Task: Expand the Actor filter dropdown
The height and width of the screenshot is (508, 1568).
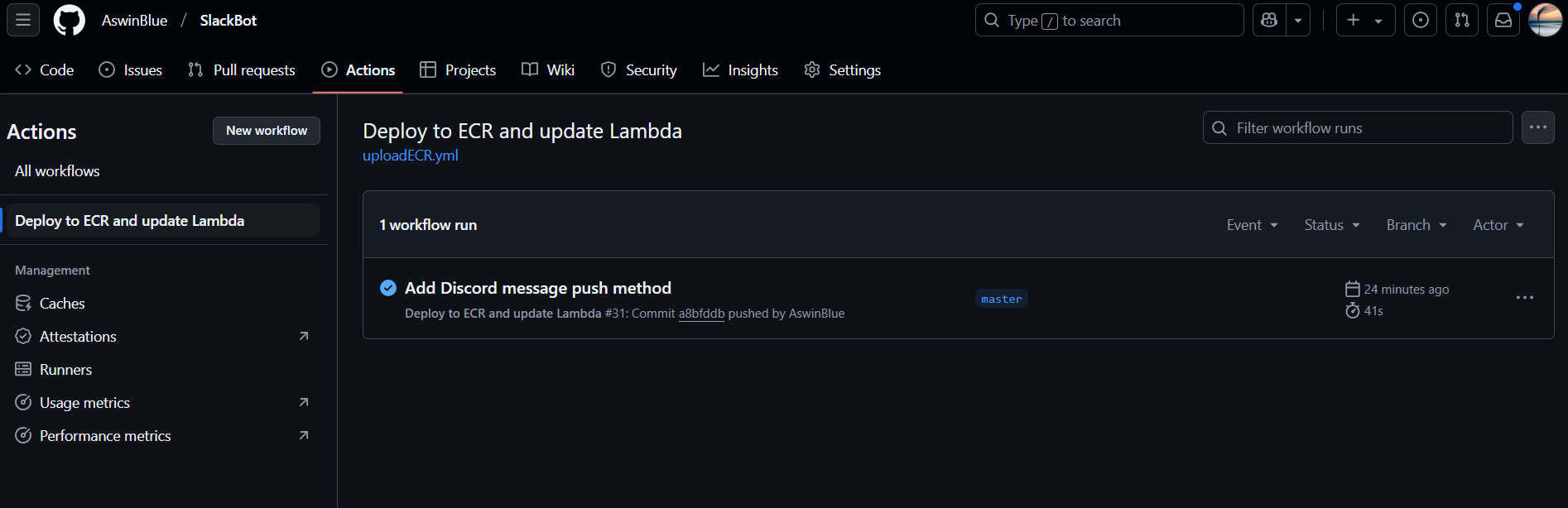Action: click(x=1498, y=225)
